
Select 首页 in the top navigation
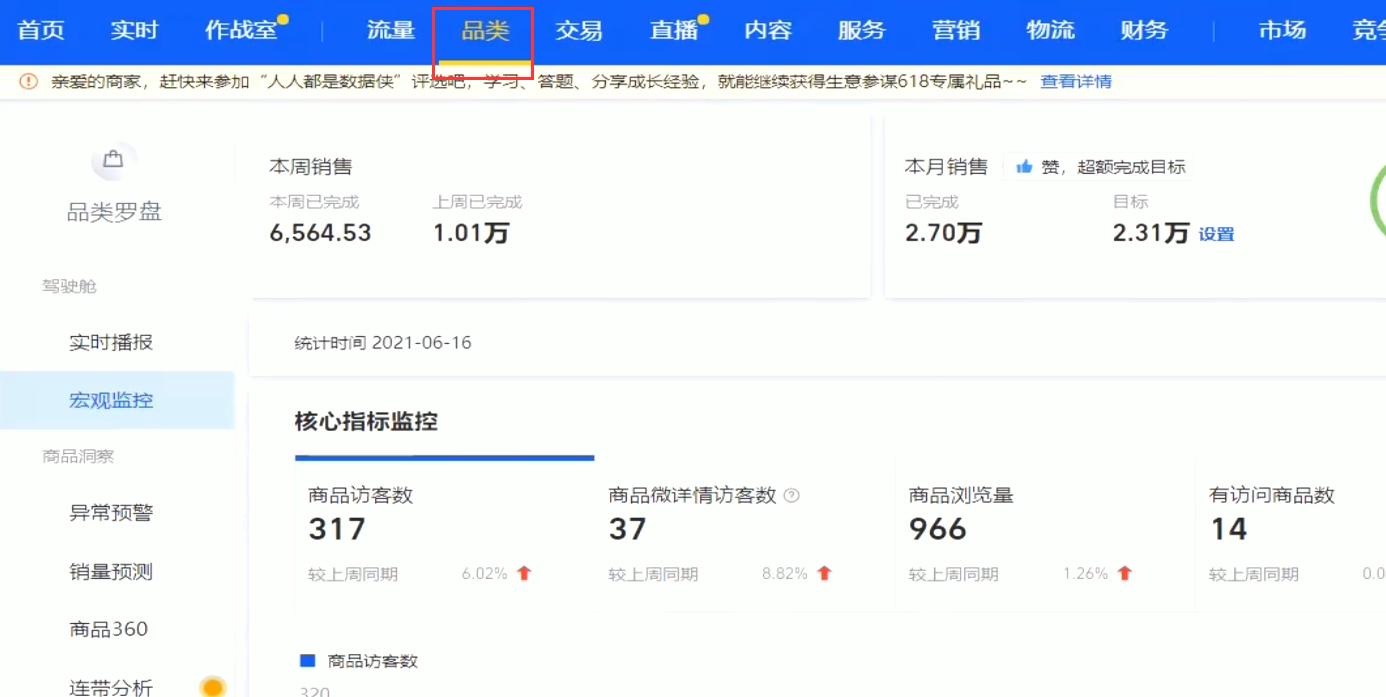(41, 30)
